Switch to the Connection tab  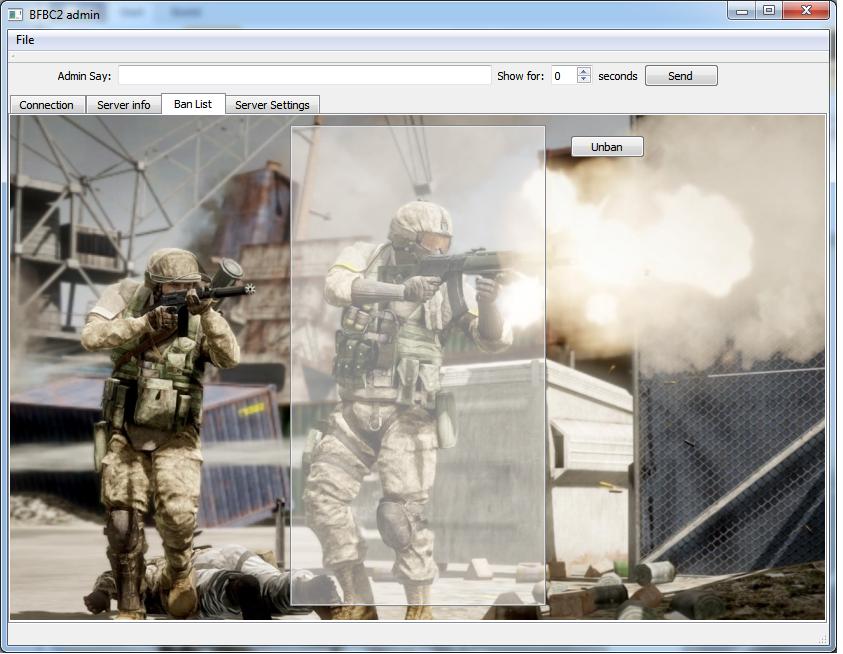click(x=47, y=105)
